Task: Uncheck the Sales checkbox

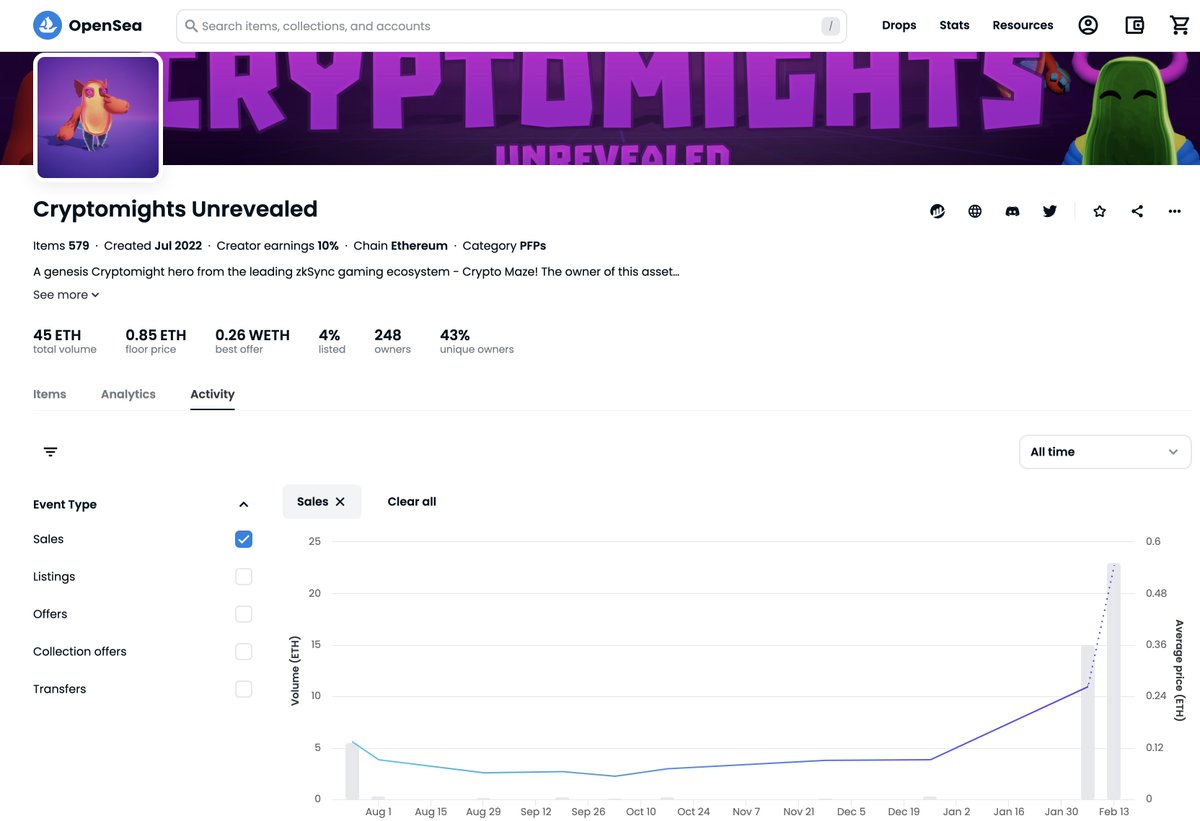Action: point(244,539)
